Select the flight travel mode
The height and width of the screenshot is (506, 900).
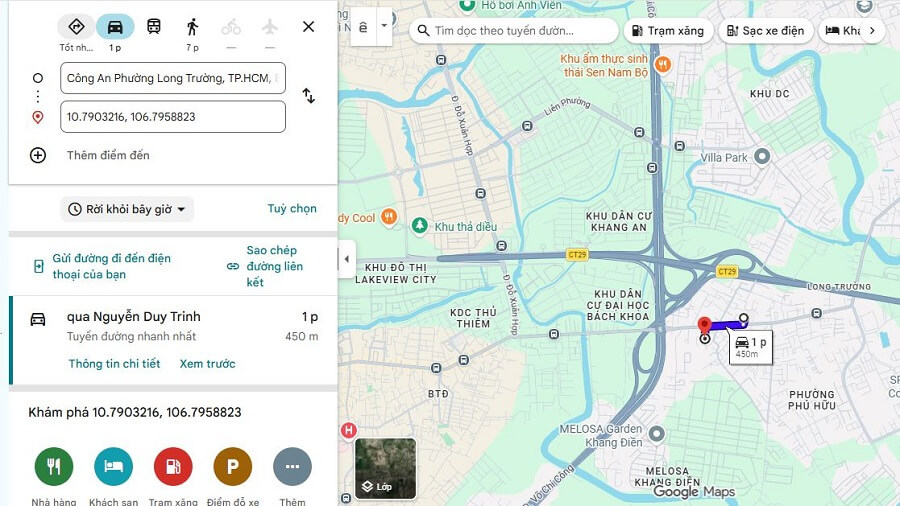[x=270, y=26]
